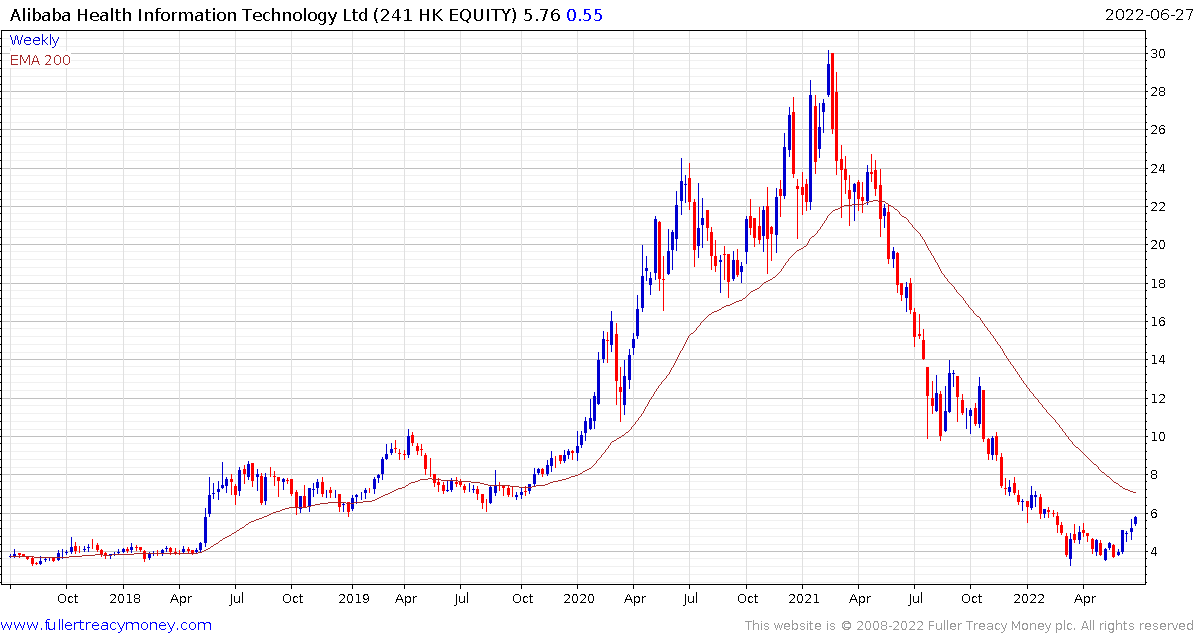The image size is (1195, 640).
Task: Select the end of the red EMA line
Action: tap(1135, 492)
